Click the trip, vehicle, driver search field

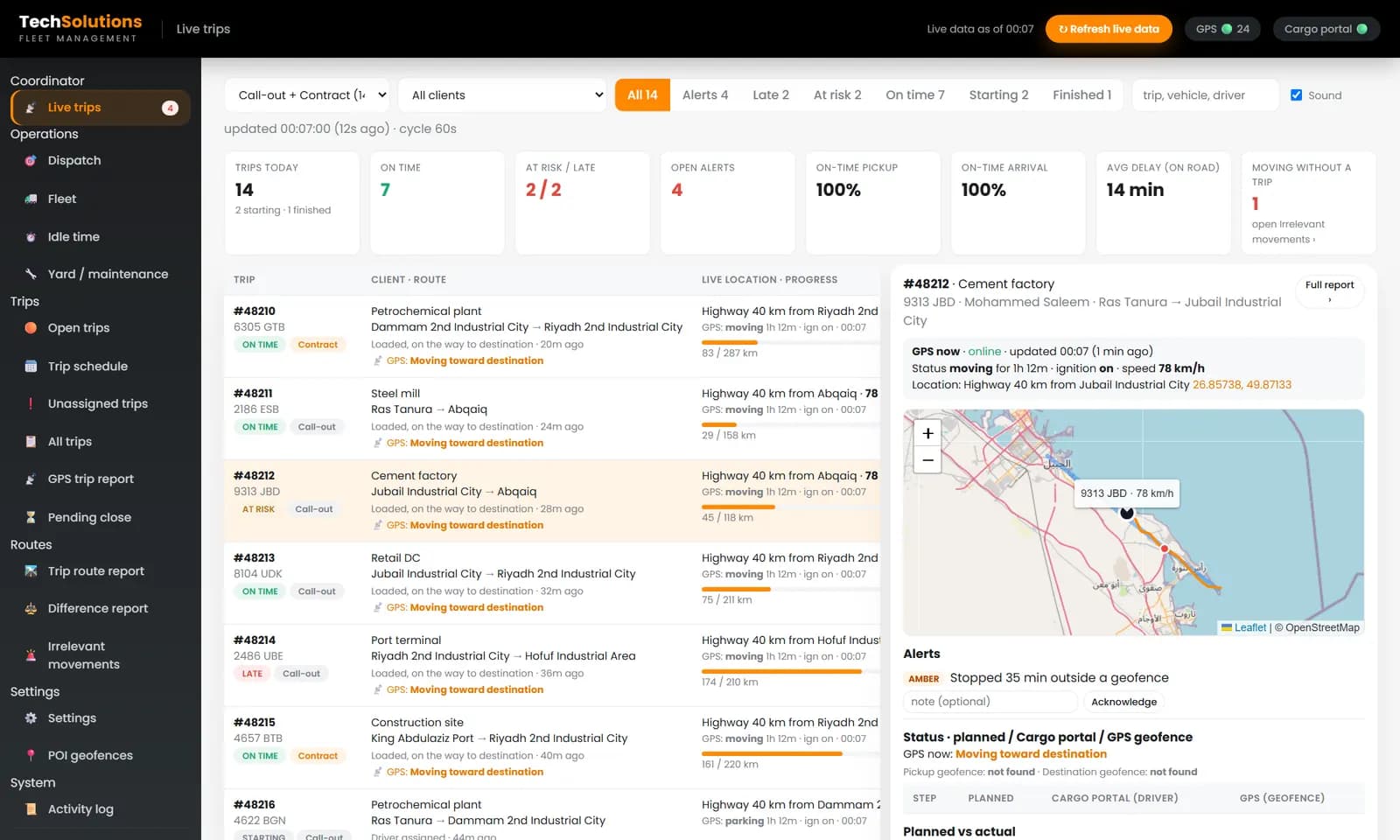[1205, 95]
